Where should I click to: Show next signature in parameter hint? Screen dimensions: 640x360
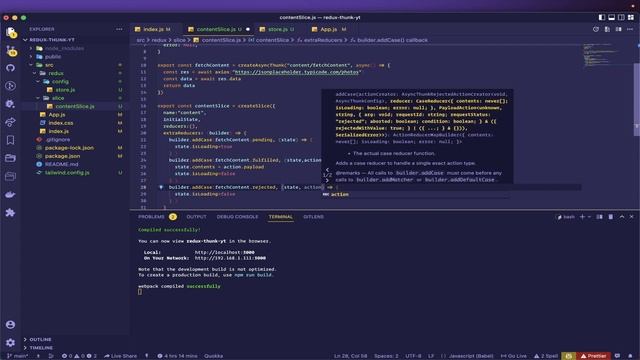[327, 180]
